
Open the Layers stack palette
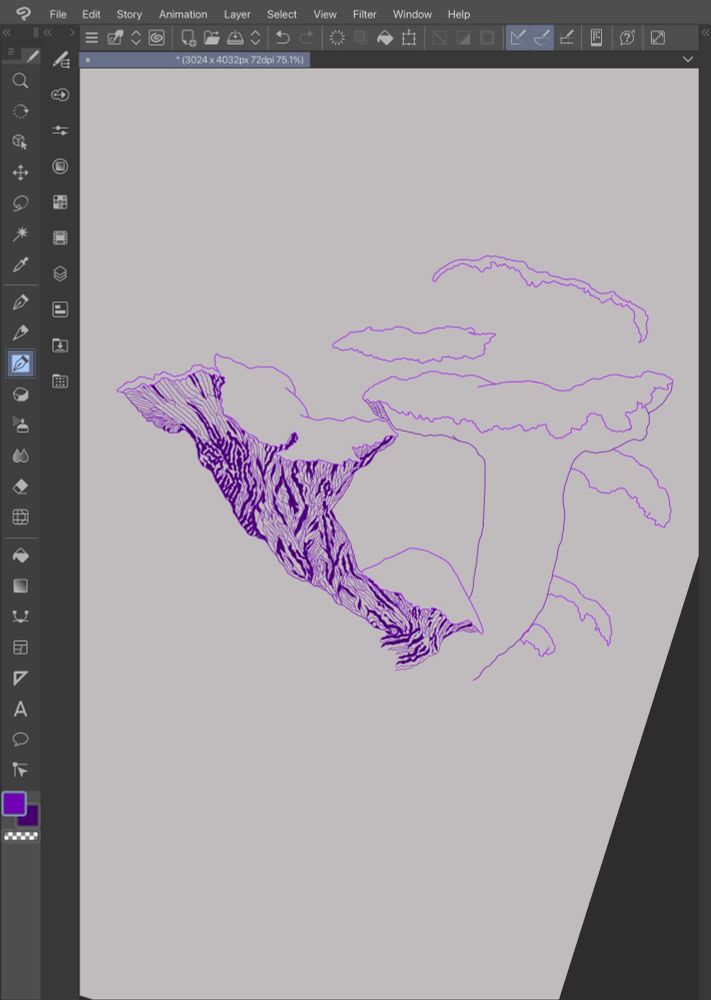[x=61, y=274]
